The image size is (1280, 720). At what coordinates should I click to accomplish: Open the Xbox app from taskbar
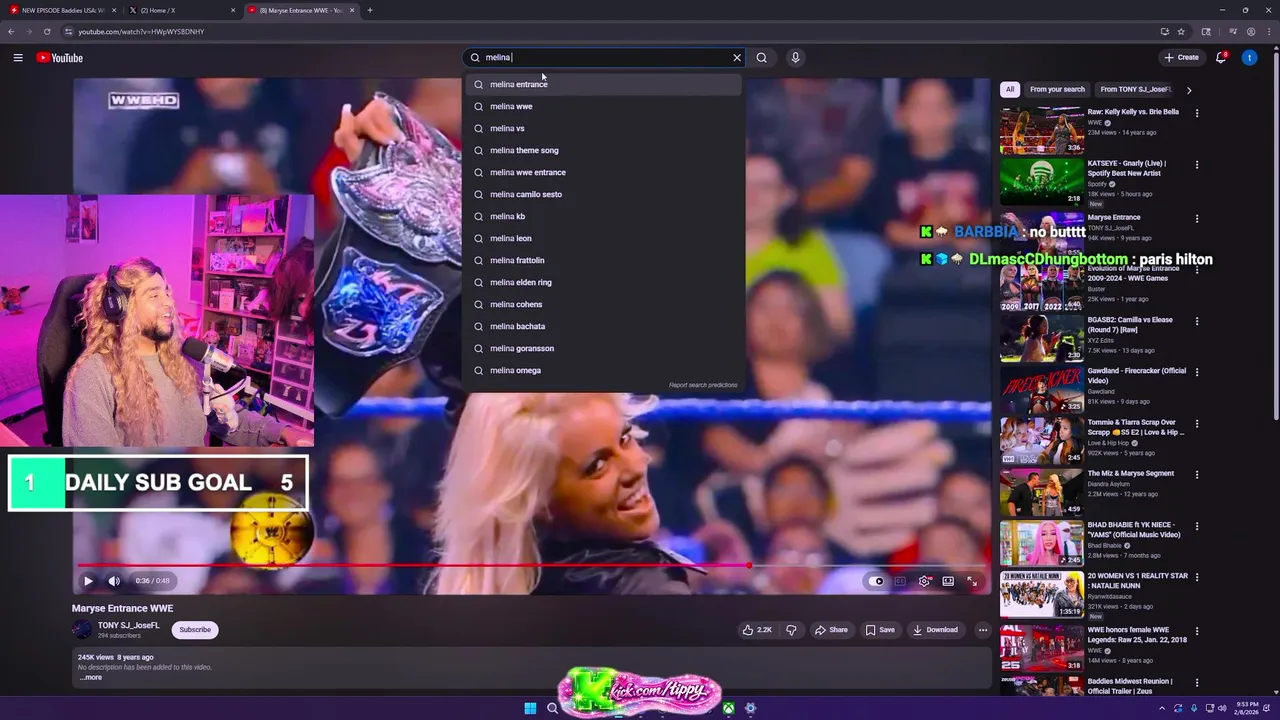pyautogui.click(x=729, y=708)
